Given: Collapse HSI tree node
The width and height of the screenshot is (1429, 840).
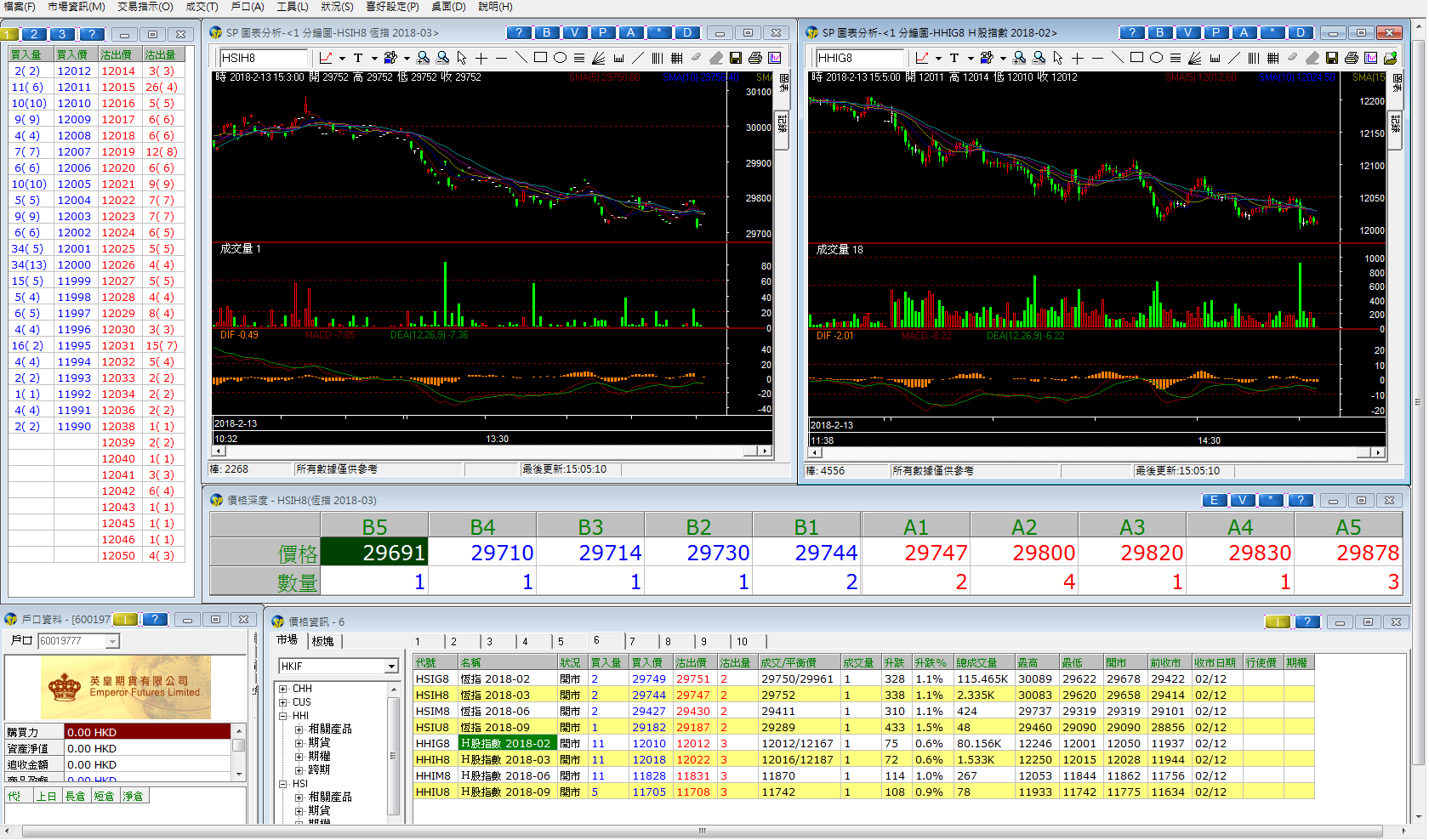Looking at the screenshot, I should coord(283,784).
